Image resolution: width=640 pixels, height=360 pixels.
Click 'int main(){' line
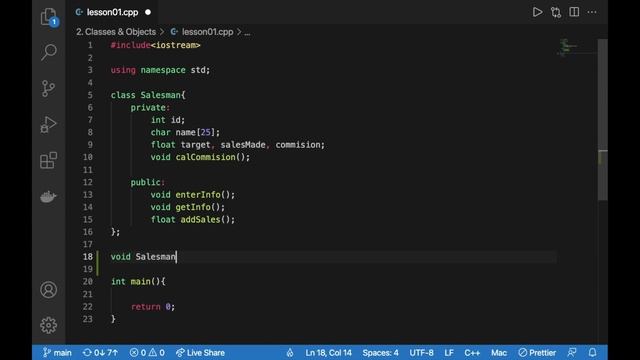[138, 282]
